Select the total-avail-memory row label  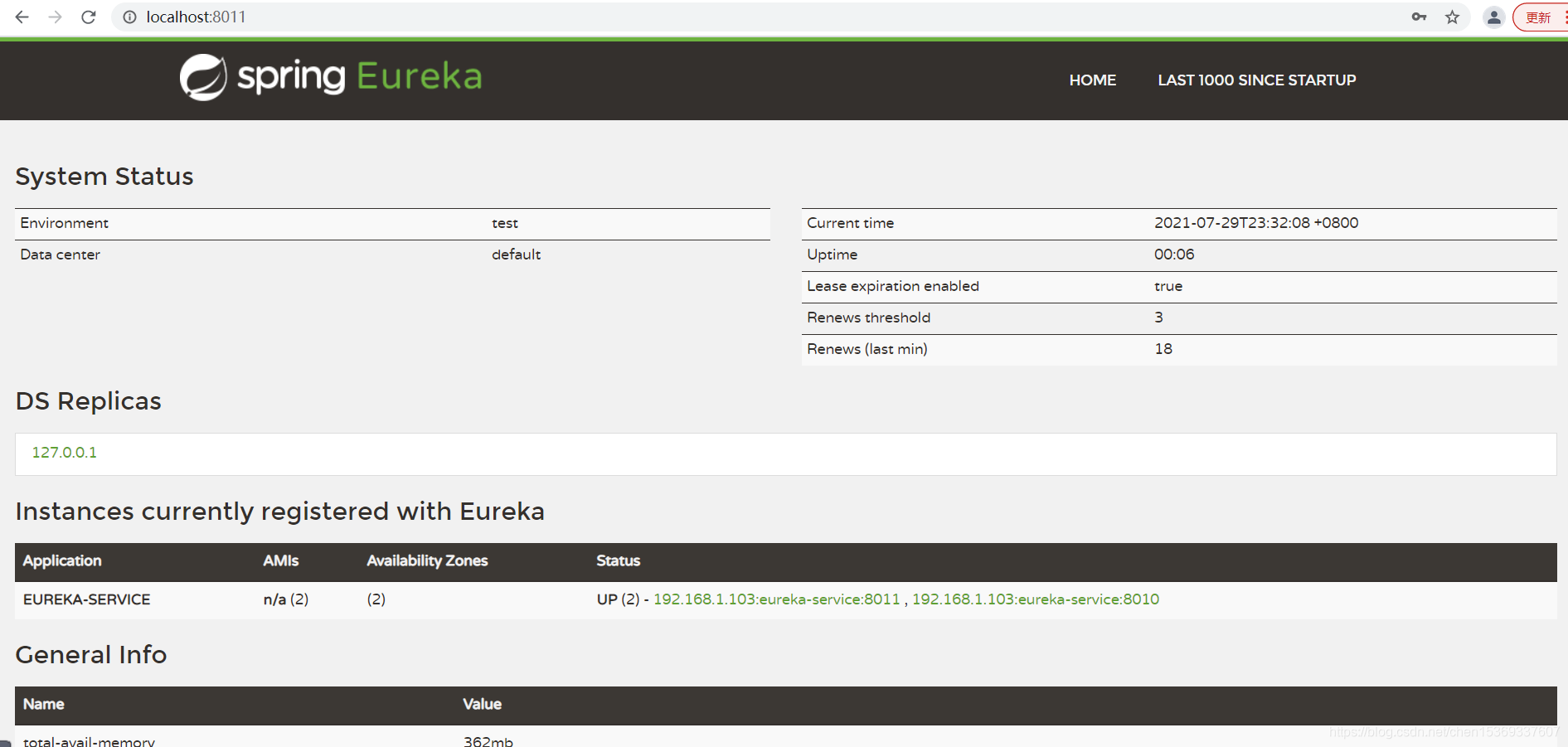tap(89, 741)
